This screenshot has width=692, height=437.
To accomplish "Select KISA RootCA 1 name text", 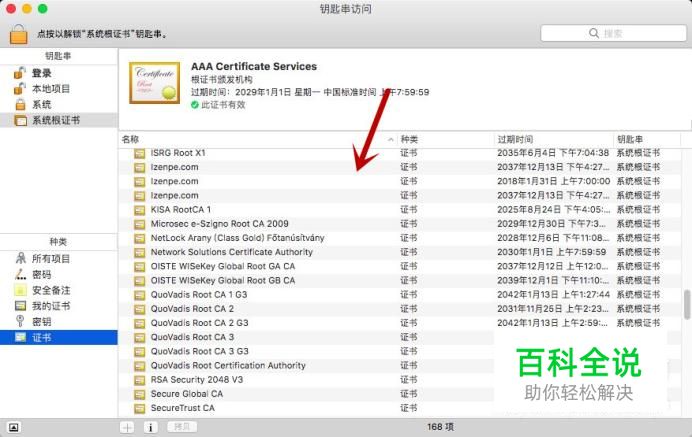I will point(181,209).
